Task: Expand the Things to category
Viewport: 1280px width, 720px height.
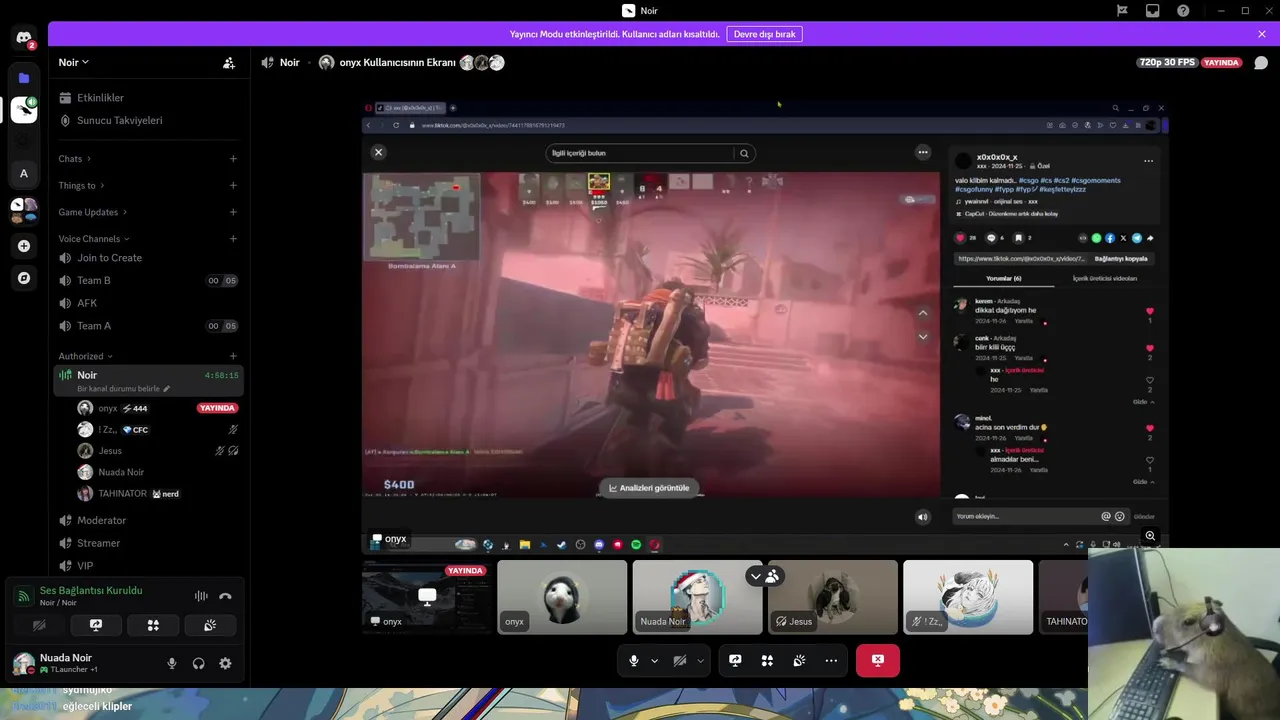Action: pos(81,185)
